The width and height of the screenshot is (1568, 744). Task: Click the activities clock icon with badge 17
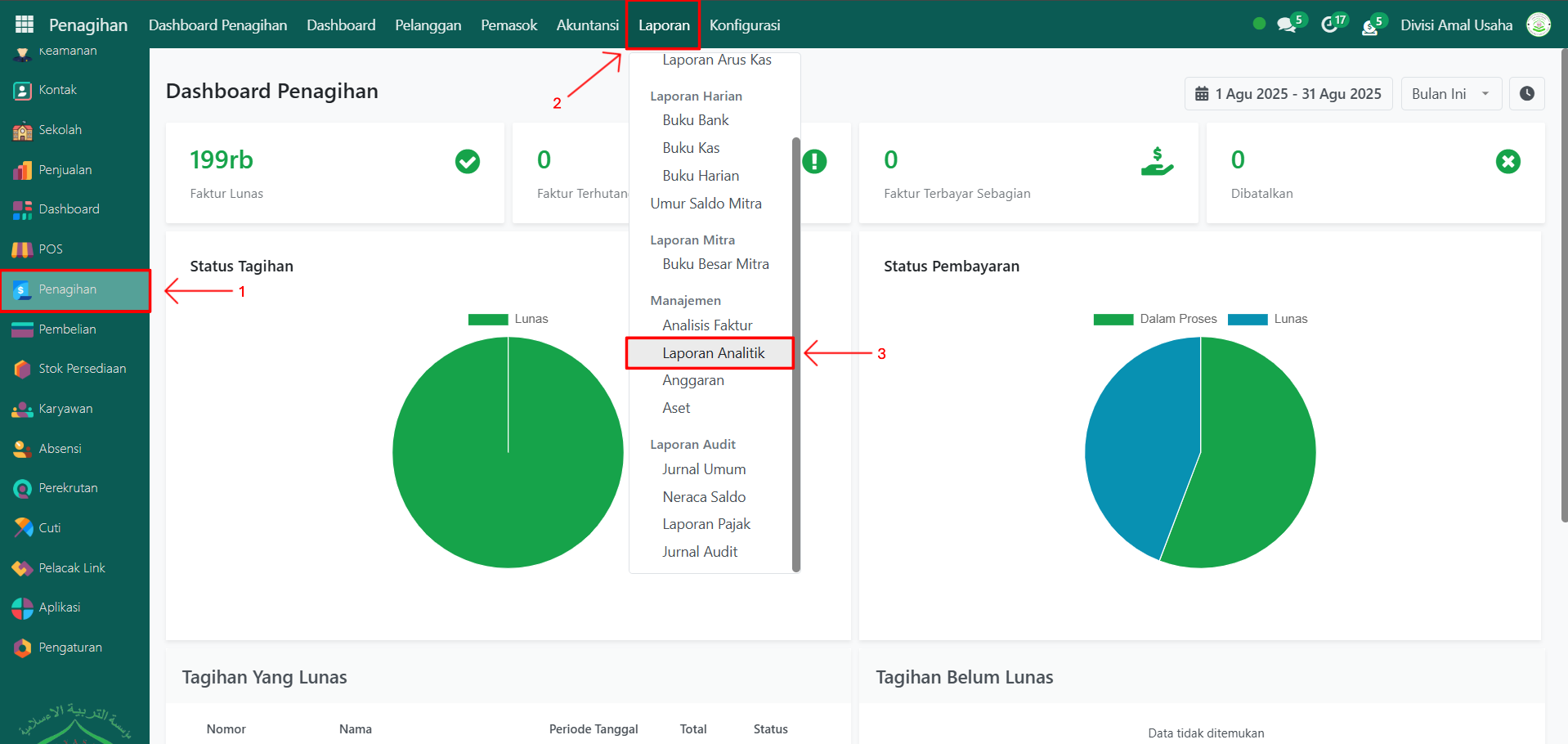[x=1330, y=25]
